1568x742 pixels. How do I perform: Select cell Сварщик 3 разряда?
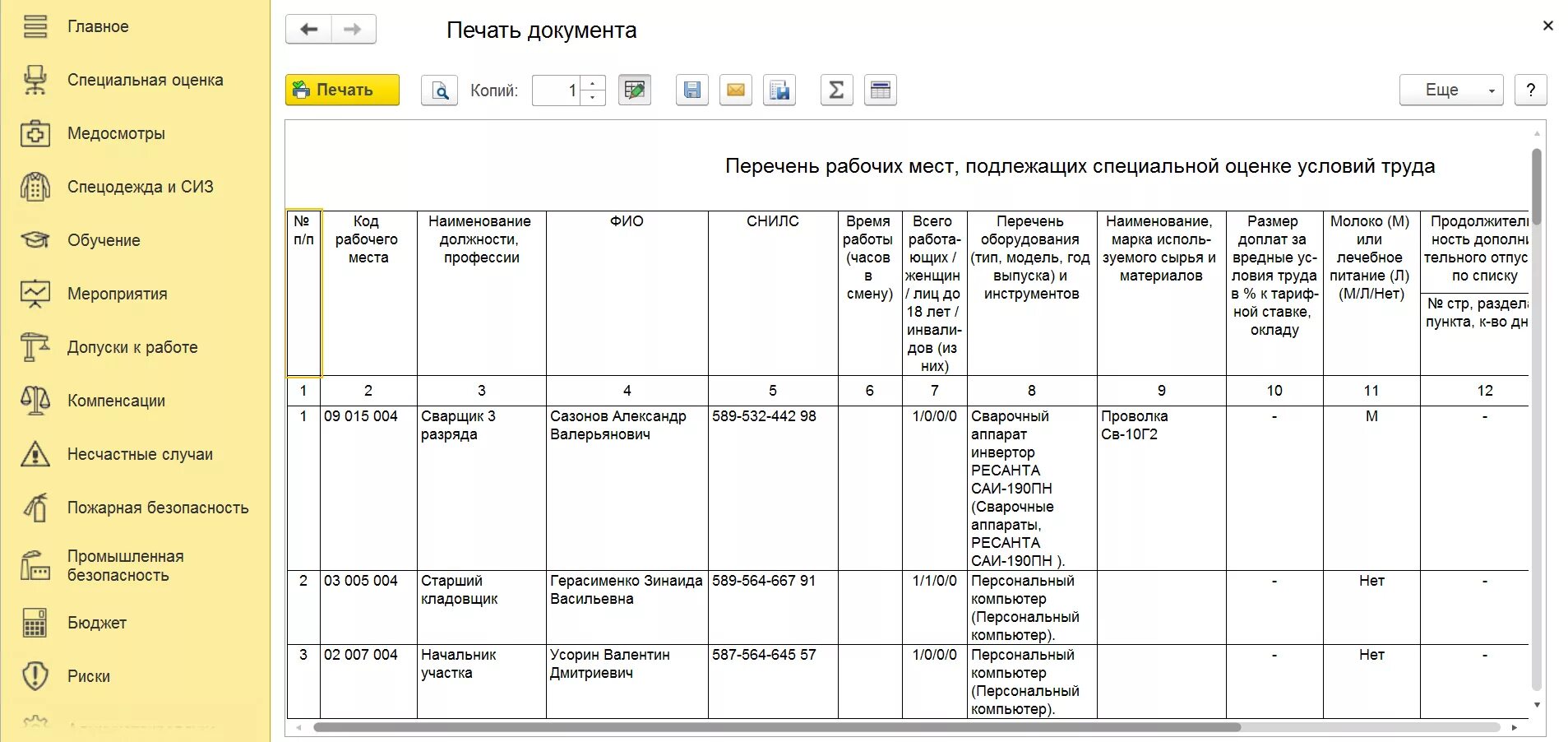481,488
